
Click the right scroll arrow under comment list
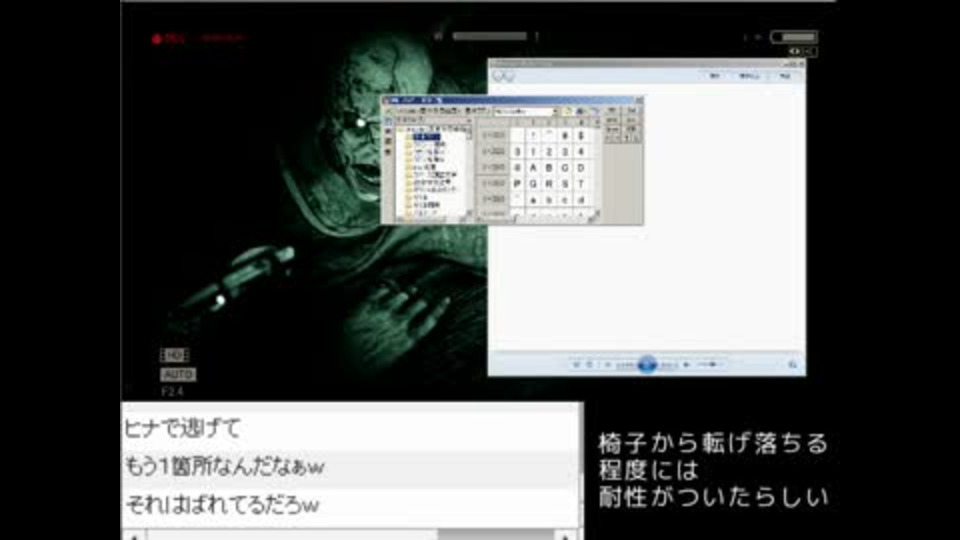(x=565, y=536)
